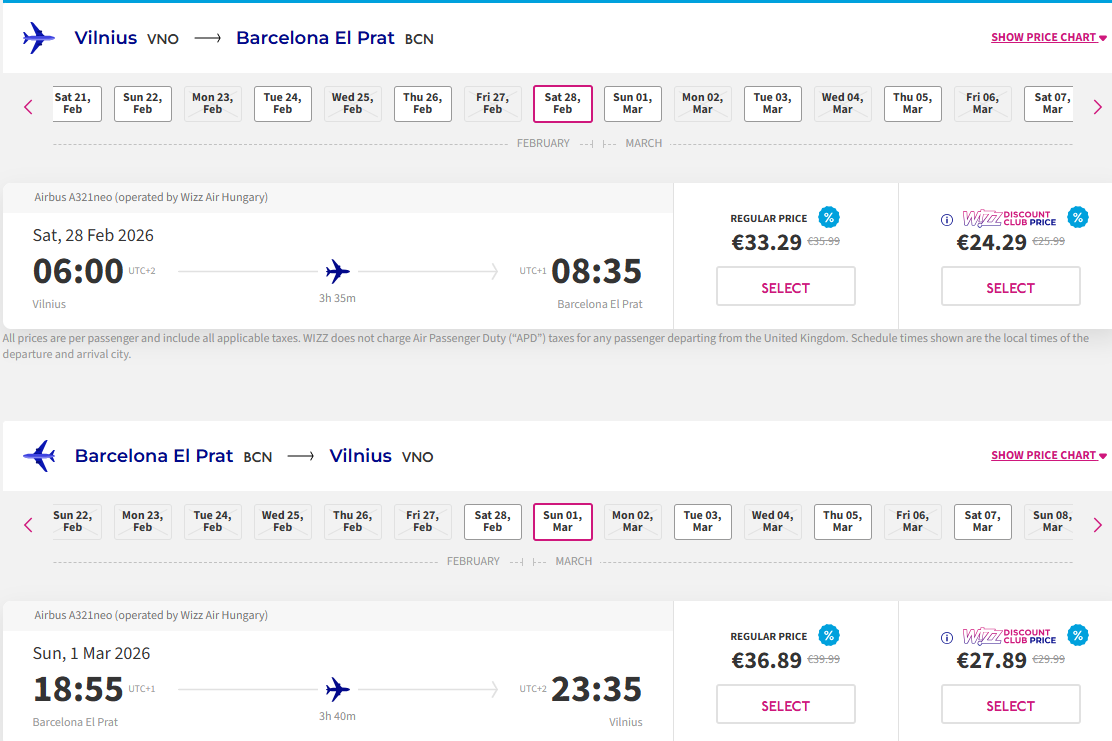This screenshot has width=1112, height=741.
Task: Expand return Show Price Chart
Action: tap(1048, 456)
